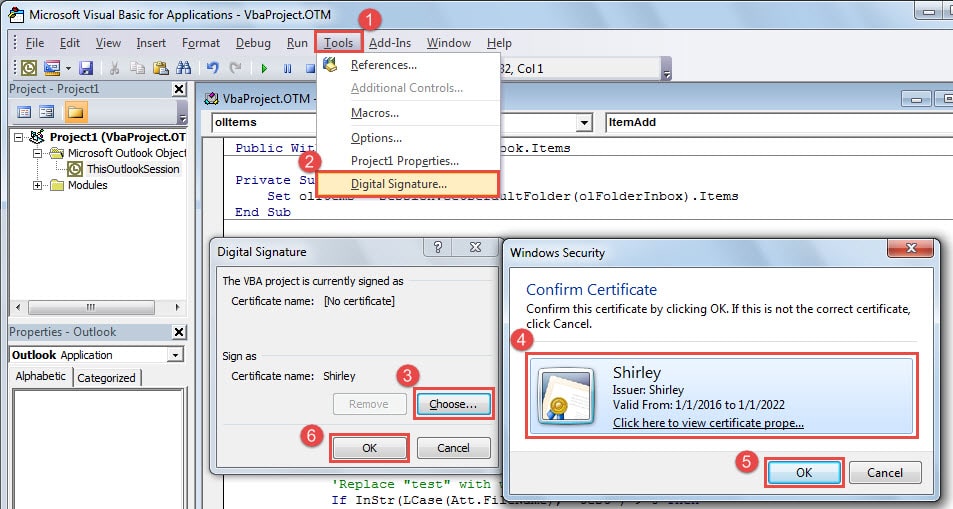Open Find with the binoculars icon
The image size is (953, 509).
pos(183,68)
